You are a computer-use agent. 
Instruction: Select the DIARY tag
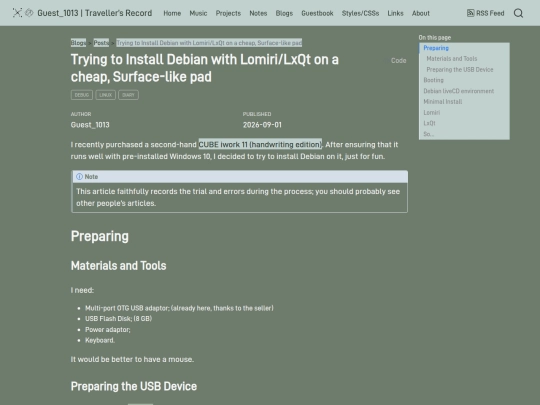point(128,95)
